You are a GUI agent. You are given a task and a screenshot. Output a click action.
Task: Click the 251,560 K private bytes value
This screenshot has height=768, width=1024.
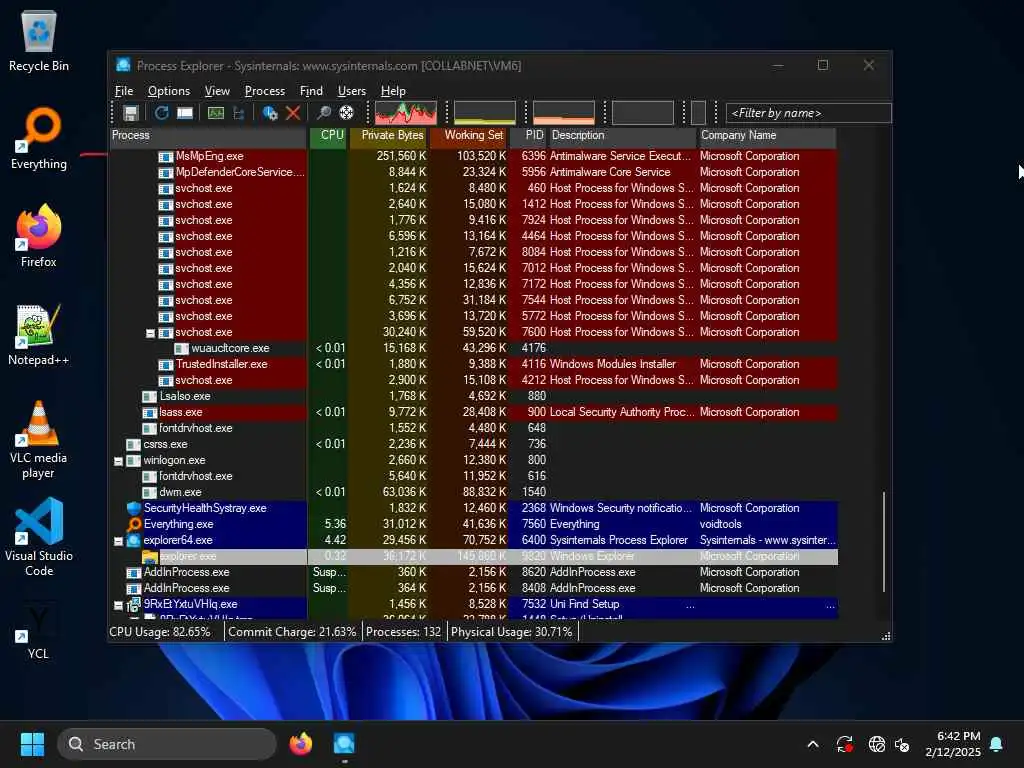401,156
